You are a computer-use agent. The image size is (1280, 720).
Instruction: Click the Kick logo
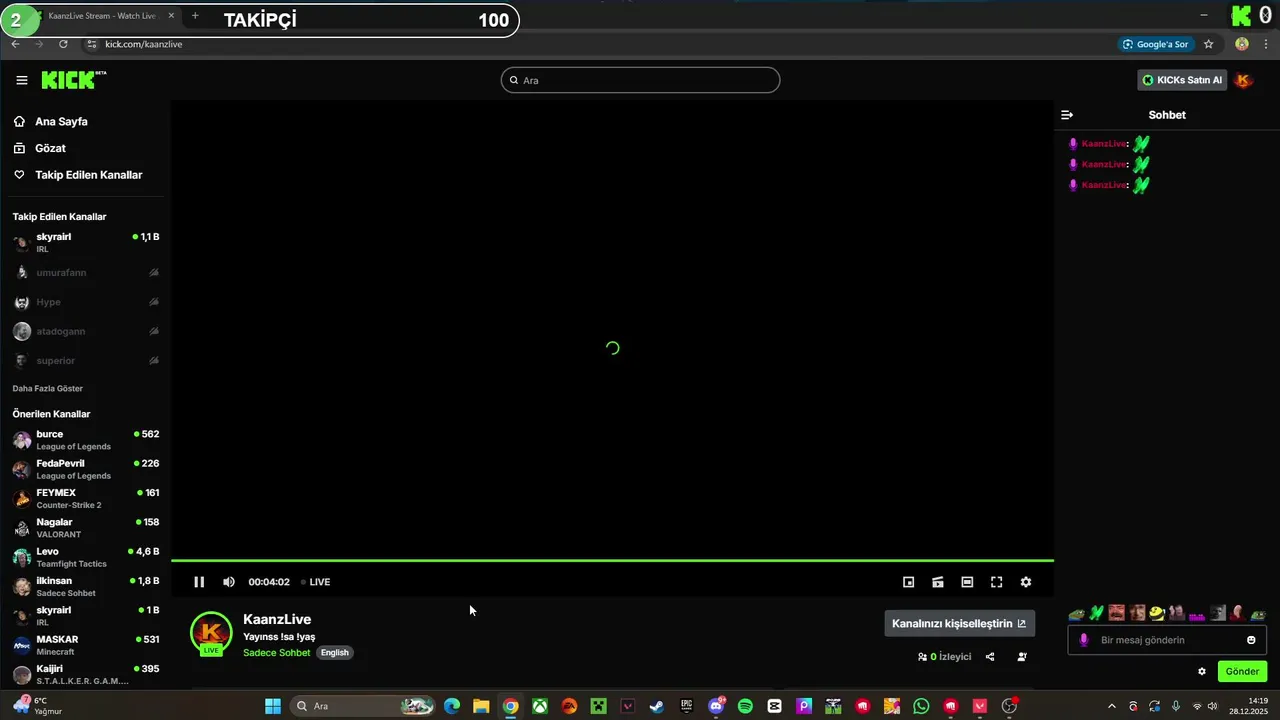(x=73, y=80)
